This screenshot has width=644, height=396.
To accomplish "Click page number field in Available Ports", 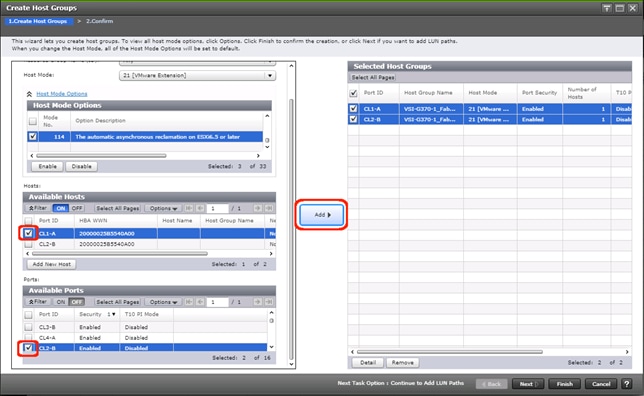I will click(217, 302).
